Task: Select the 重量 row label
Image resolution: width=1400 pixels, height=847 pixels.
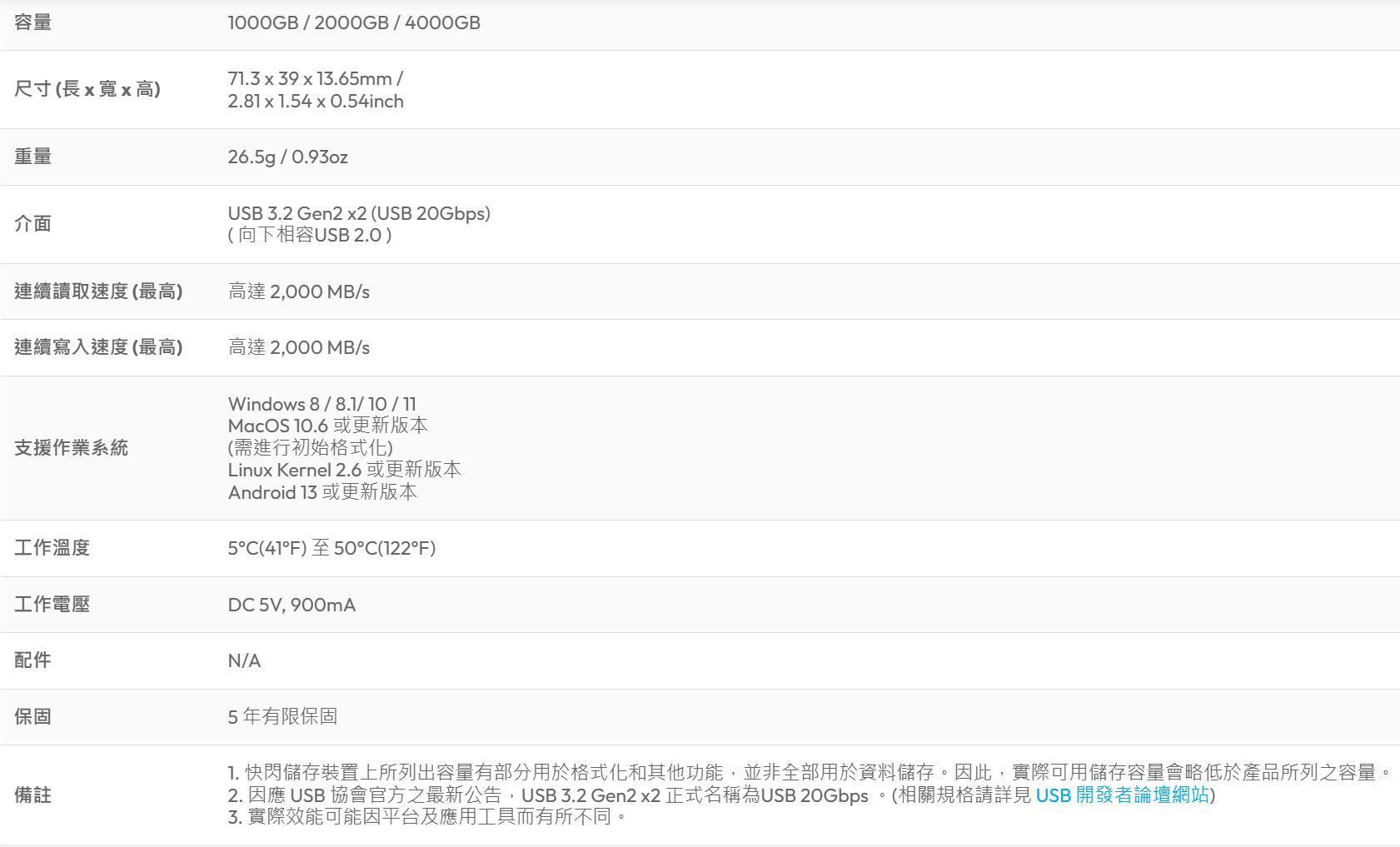Action: tap(33, 157)
